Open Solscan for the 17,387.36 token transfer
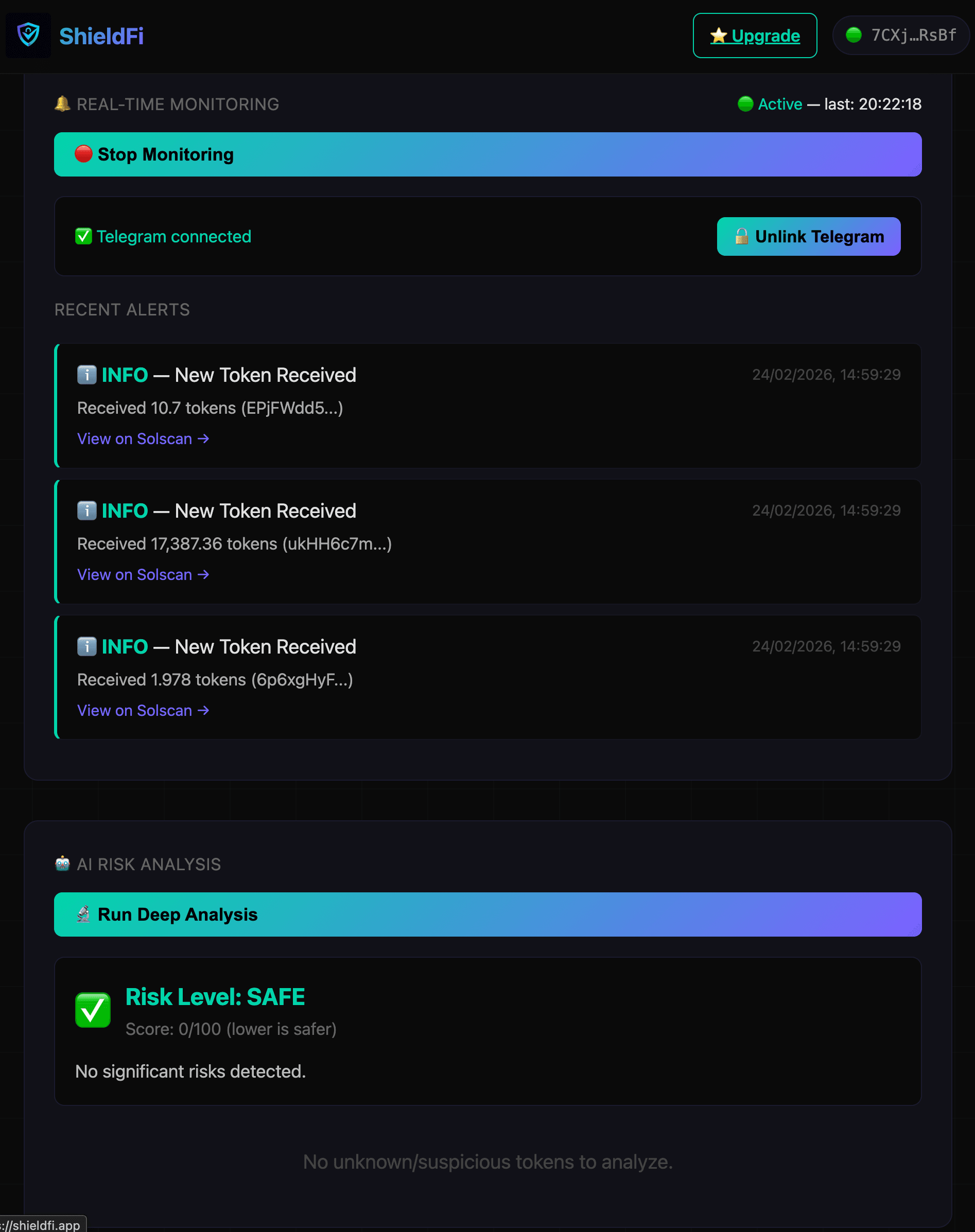975x1232 pixels. point(143,574)
